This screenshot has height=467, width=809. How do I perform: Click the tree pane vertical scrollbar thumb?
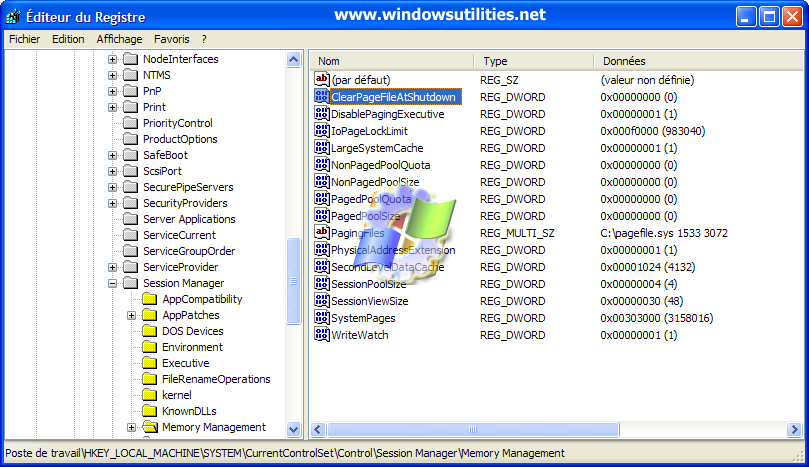[x=294, y=281]
